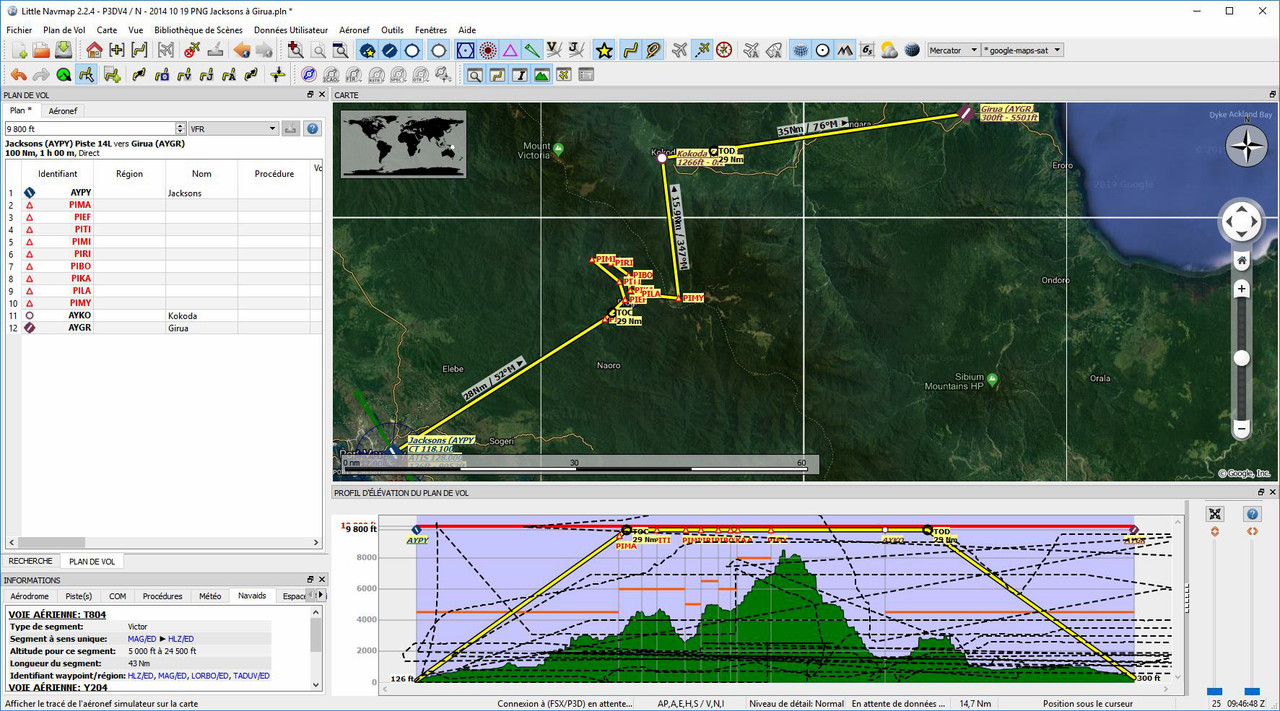Click the weather sun and cloud icon
This screenshot has width=1280, height=711.
[889, 50]
